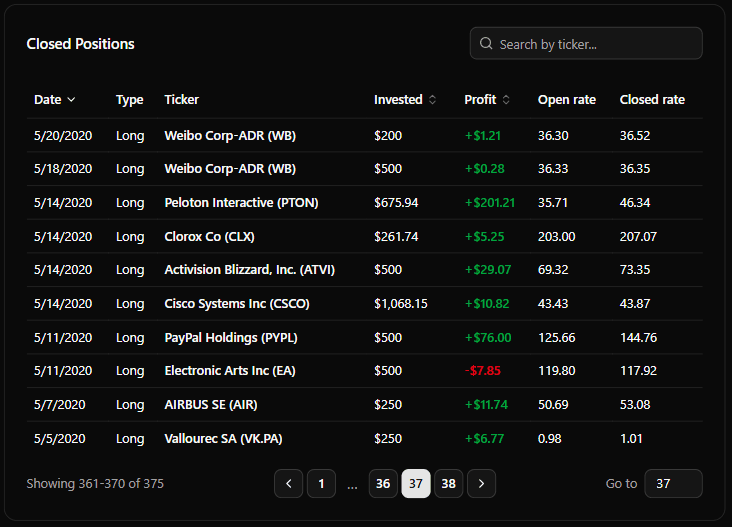The height and width of the screenshot is (527, 732).
Task: Click the search magnifier icon
Action: pos(486,43)
